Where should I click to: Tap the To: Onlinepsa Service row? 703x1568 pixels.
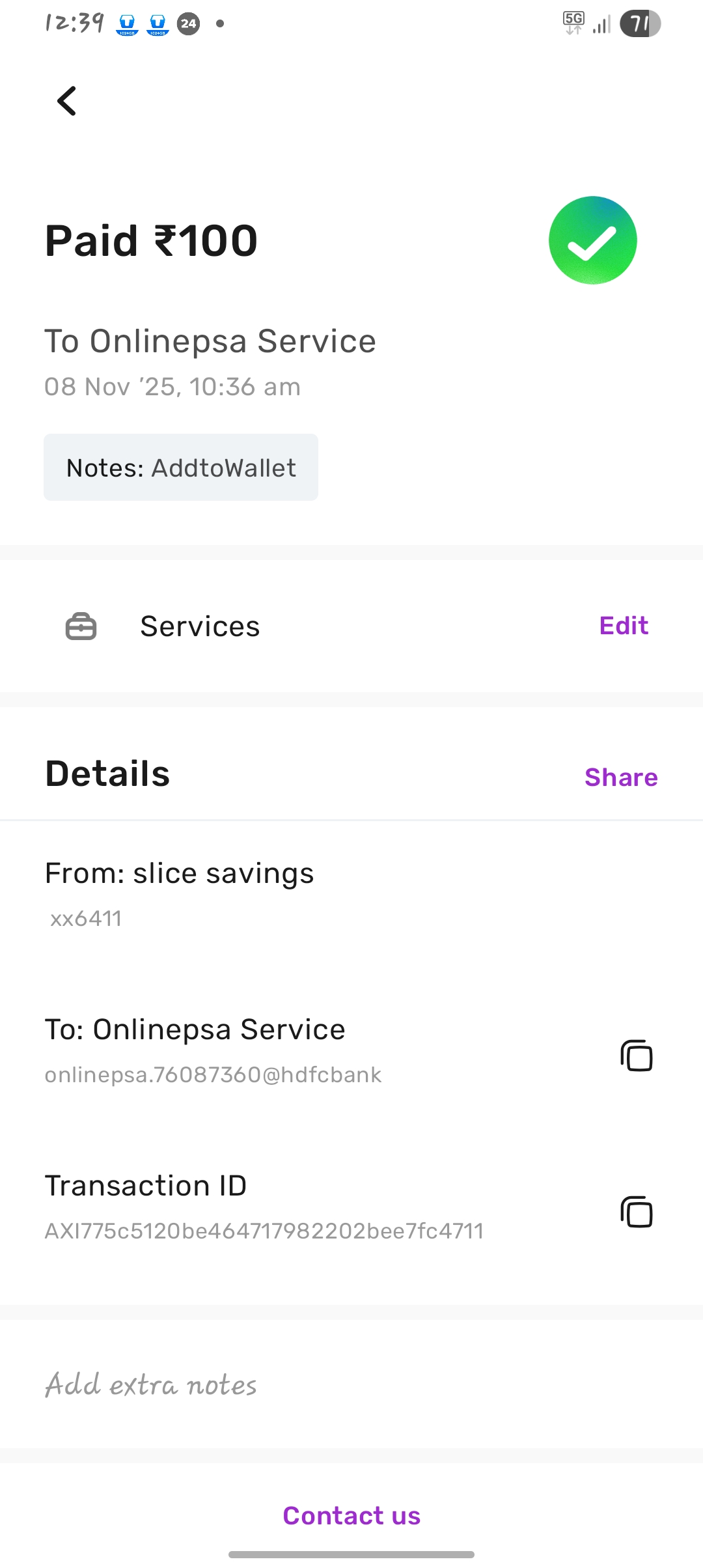coord(195,1030)
